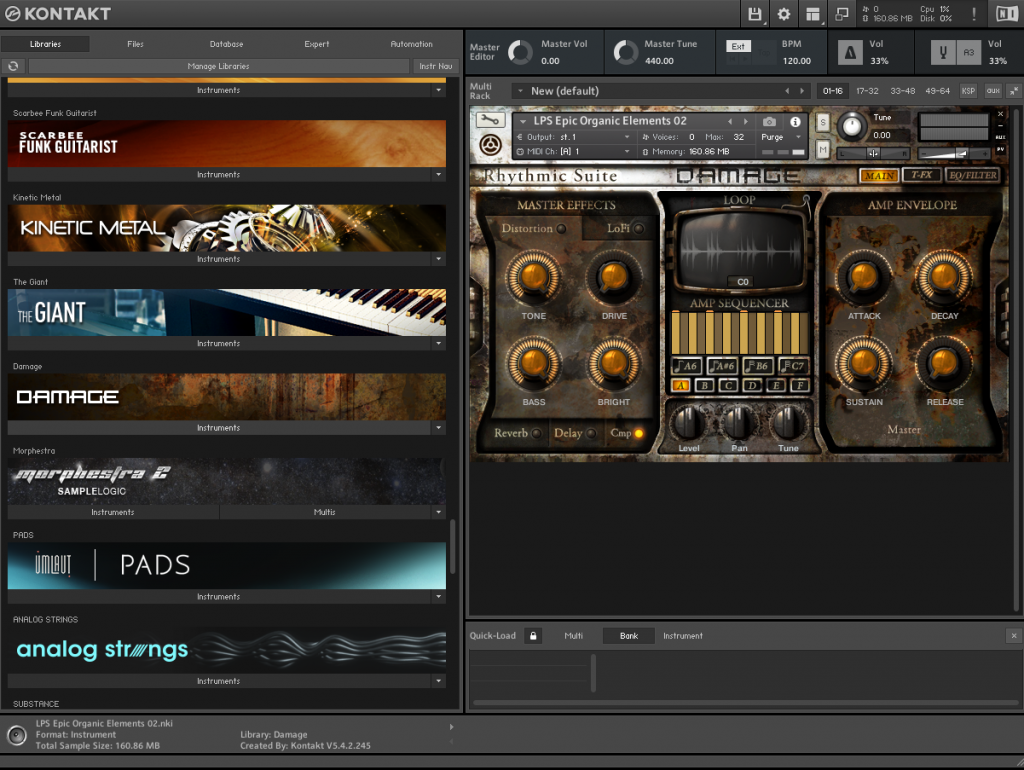The width and height of the screenshot is (1024, 770).
Task: Open Kontakt options with the gear icon
Action: [x=783, y=14]
